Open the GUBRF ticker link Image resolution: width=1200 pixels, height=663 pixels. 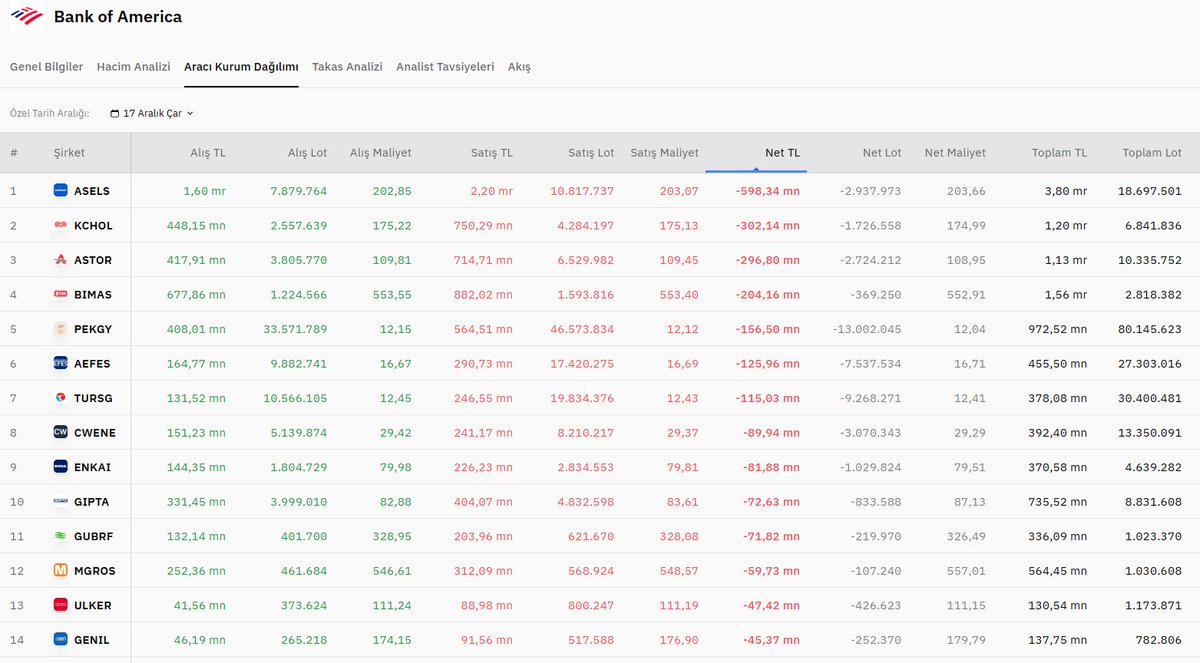click(94, 536)
